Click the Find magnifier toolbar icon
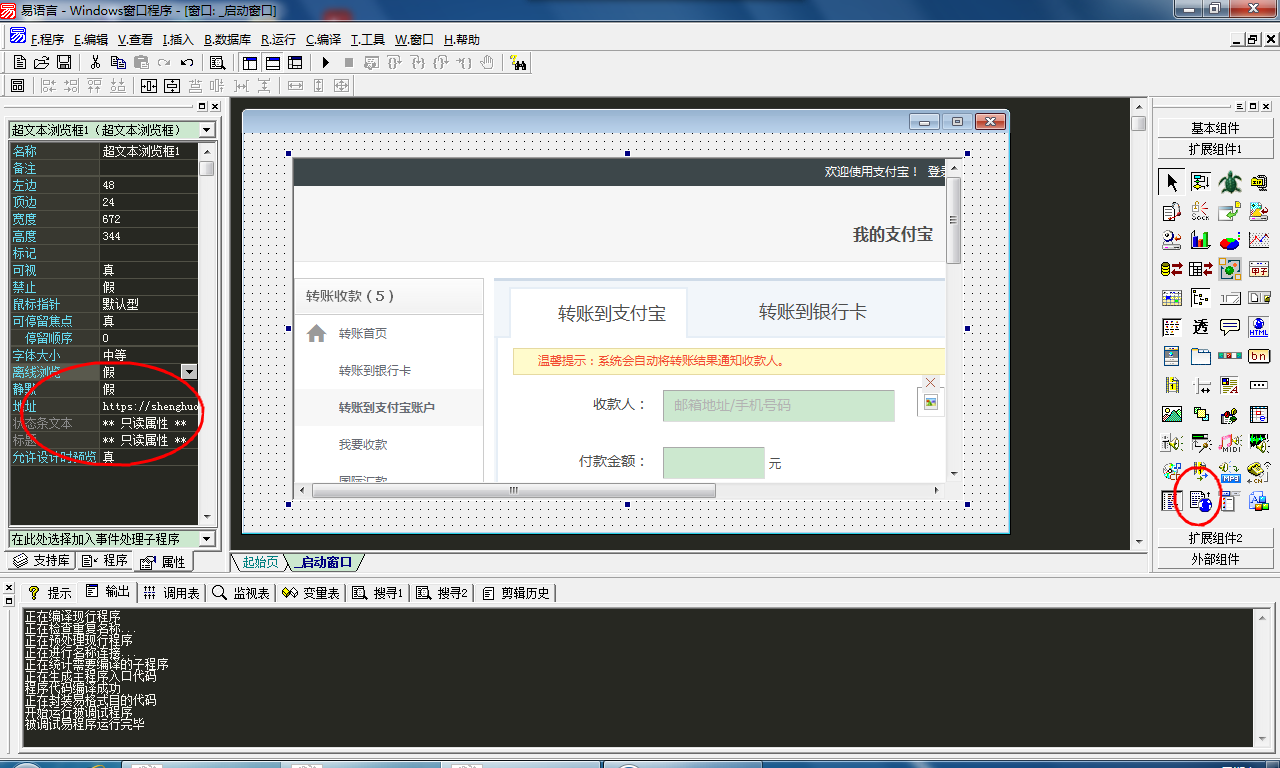This screenshot has height=768, width=1280. 217,62
